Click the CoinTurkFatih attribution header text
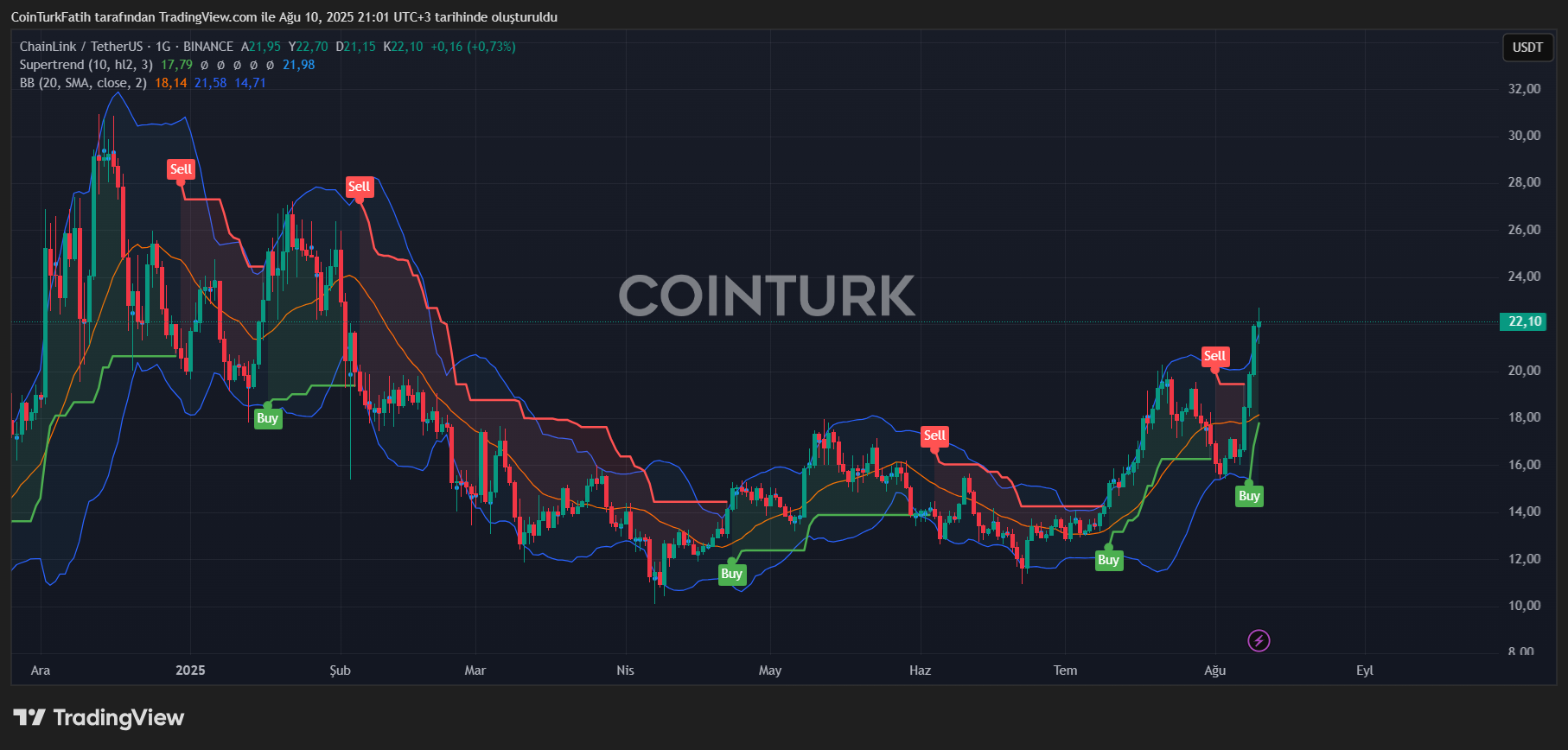 (284, 17)
